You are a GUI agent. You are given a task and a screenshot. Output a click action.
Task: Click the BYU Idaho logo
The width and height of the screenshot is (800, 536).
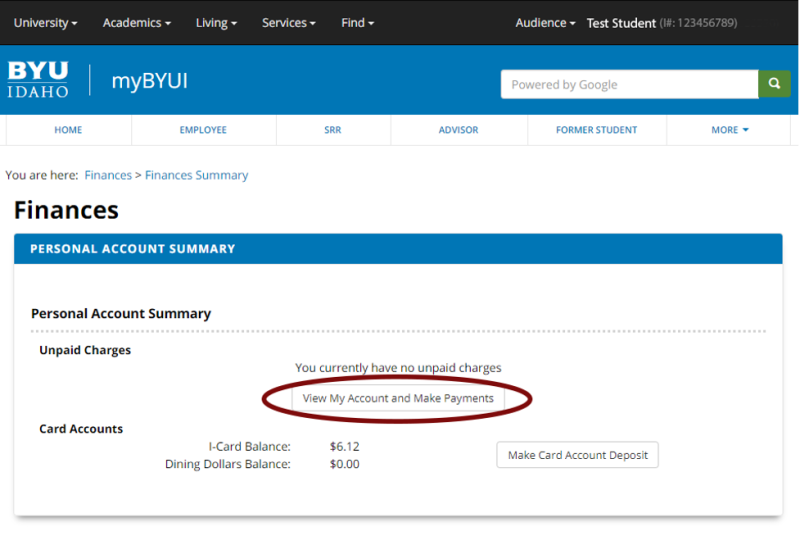coord(38,80)
